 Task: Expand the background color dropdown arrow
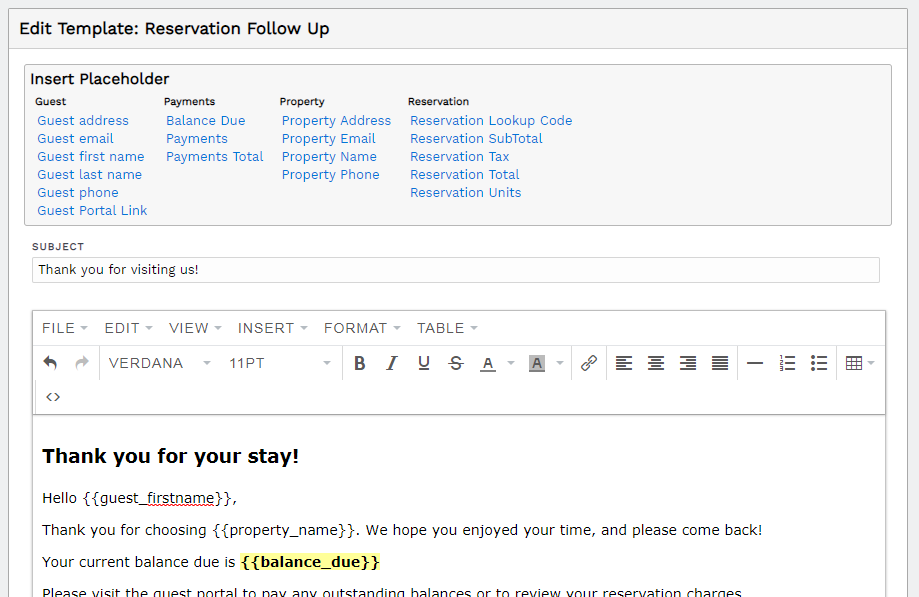pyautogui.click(x=559, y=363)
